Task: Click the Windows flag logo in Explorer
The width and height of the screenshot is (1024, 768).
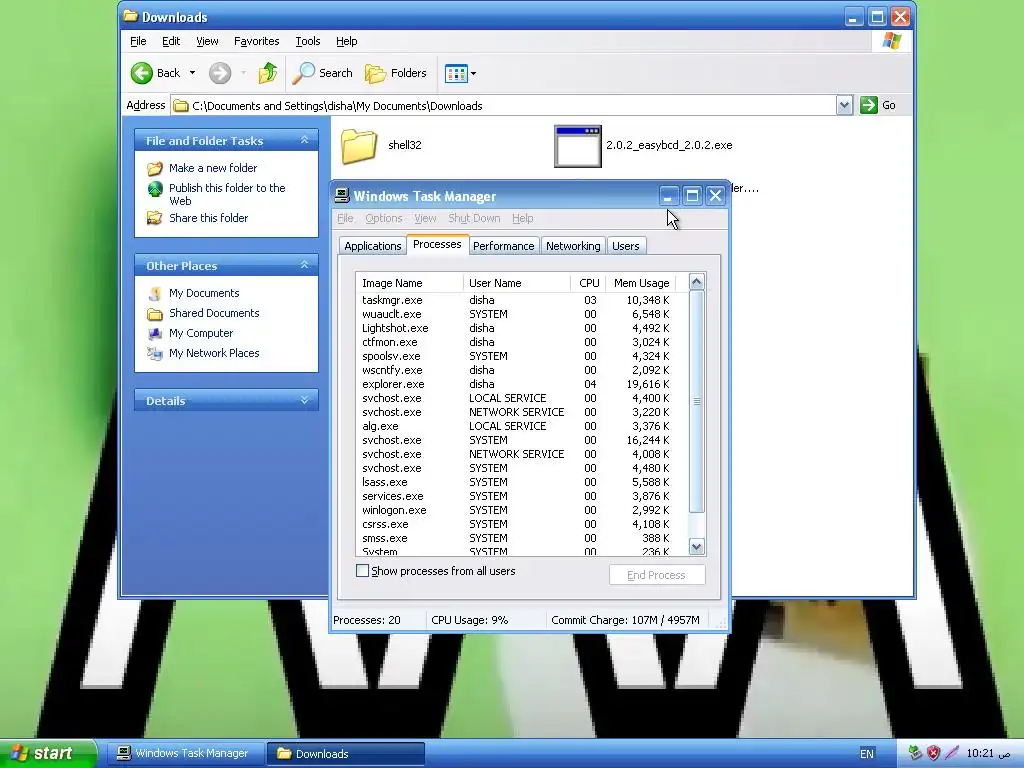Action: [x=891, y=41]
